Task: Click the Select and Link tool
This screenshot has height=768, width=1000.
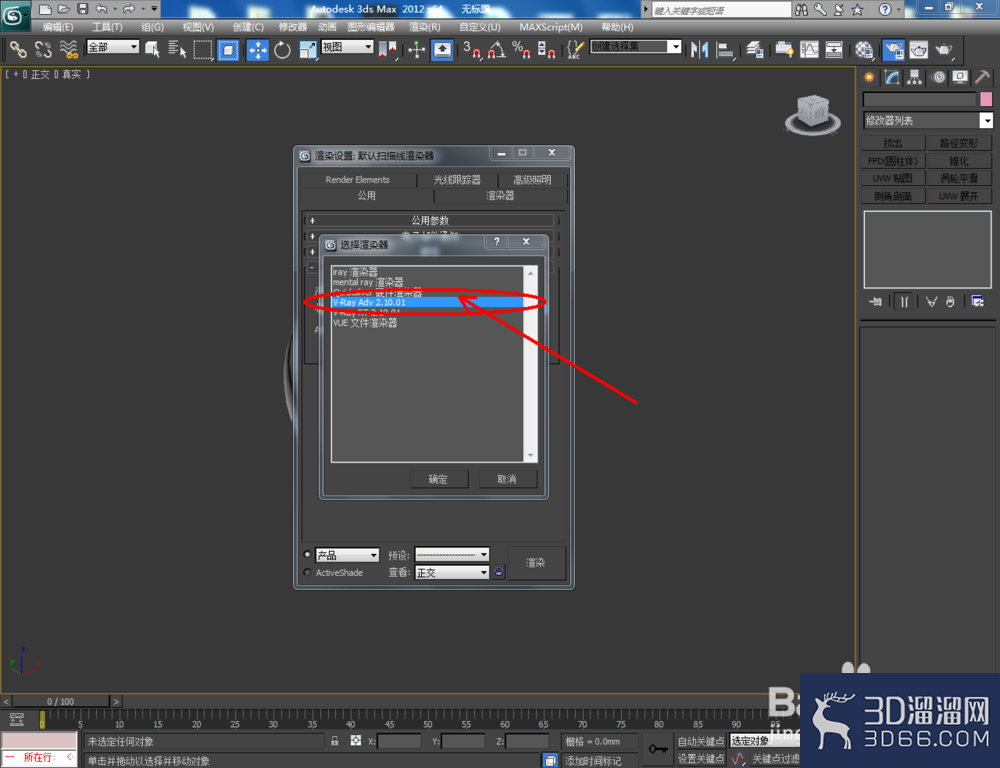Action: pyautogui.click(x=18, y=49)
